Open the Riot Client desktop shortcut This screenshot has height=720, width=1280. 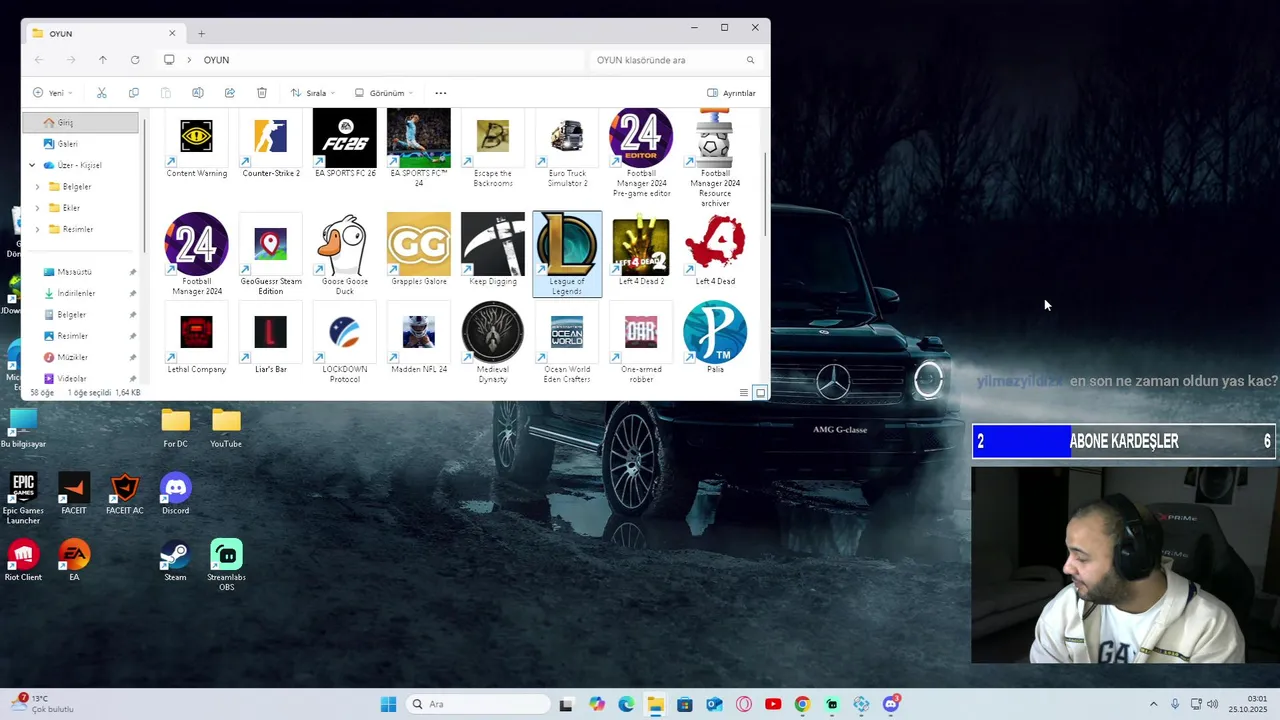[23, 561]
